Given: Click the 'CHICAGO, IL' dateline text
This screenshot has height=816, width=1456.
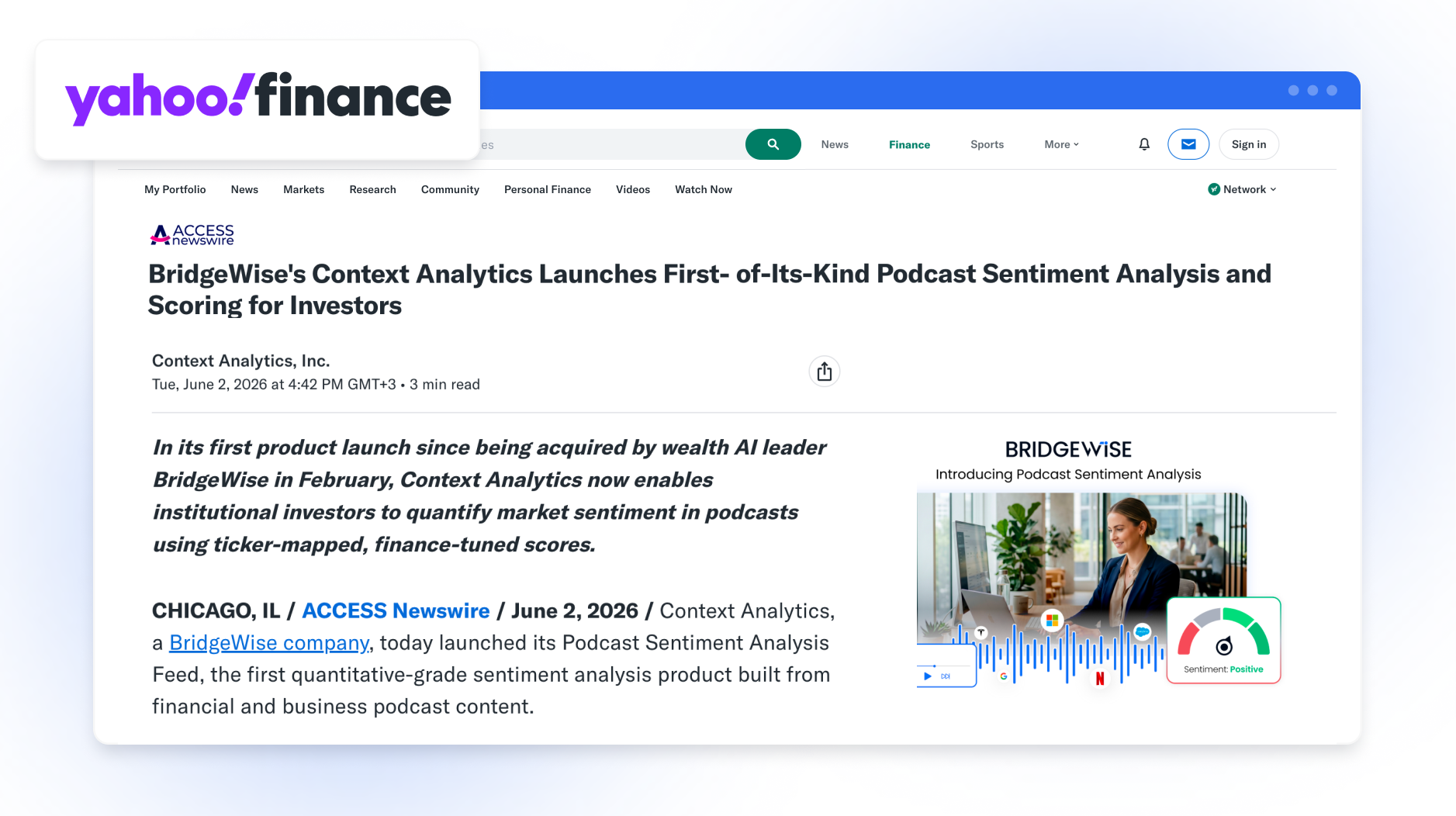Looking at the screenshot, I should [x=216, y=610].
